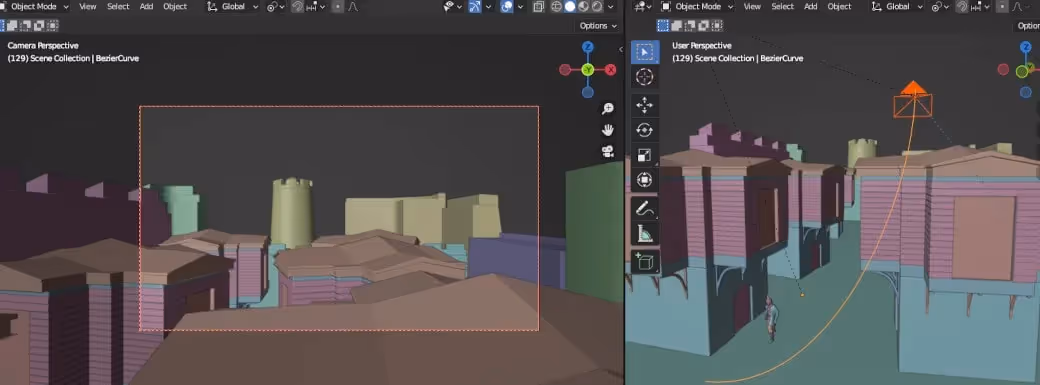The image size is (1040, 385).
Task: Switch to solid shading in left viewport
Action: point(570,7)
